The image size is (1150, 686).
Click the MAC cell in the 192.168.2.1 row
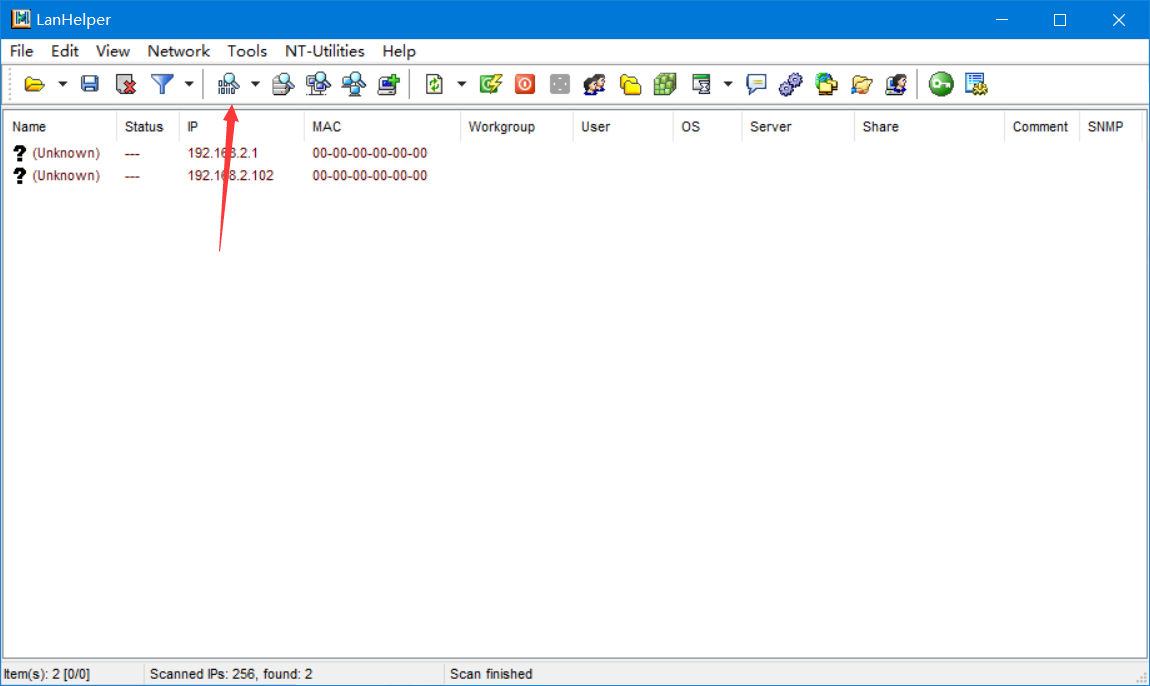(370, 153)
